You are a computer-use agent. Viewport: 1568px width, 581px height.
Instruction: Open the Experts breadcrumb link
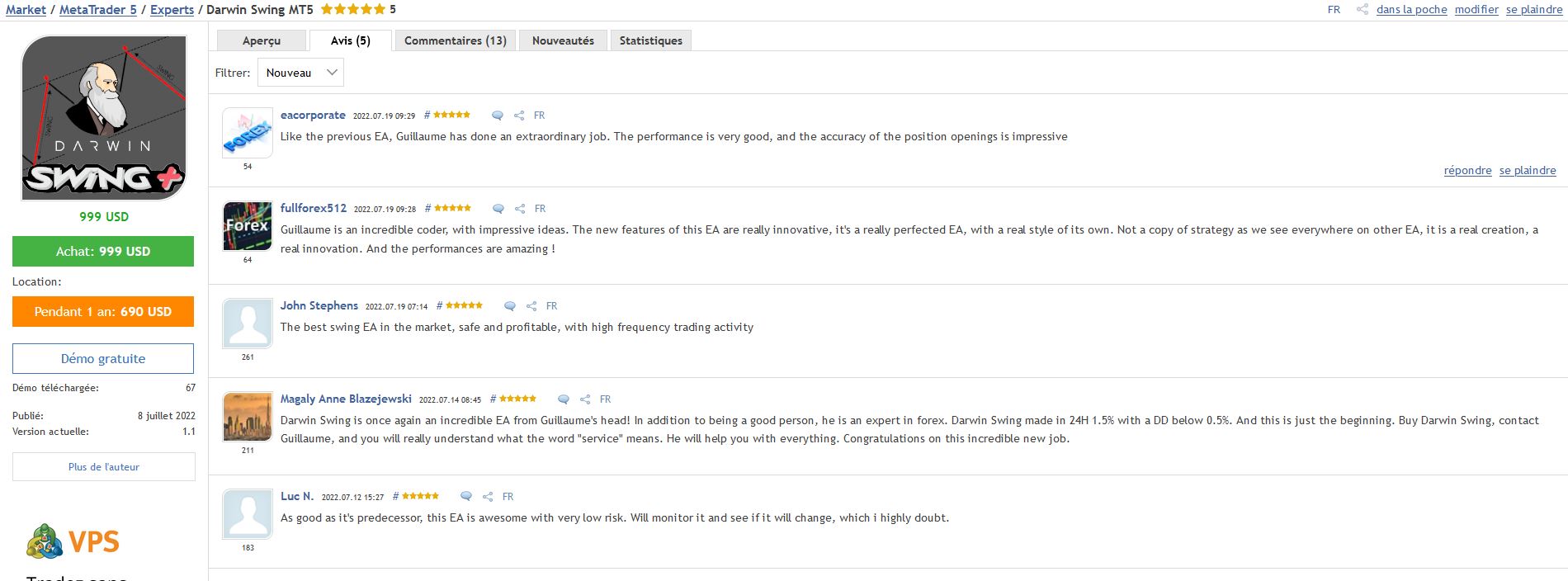click(172, 10)
